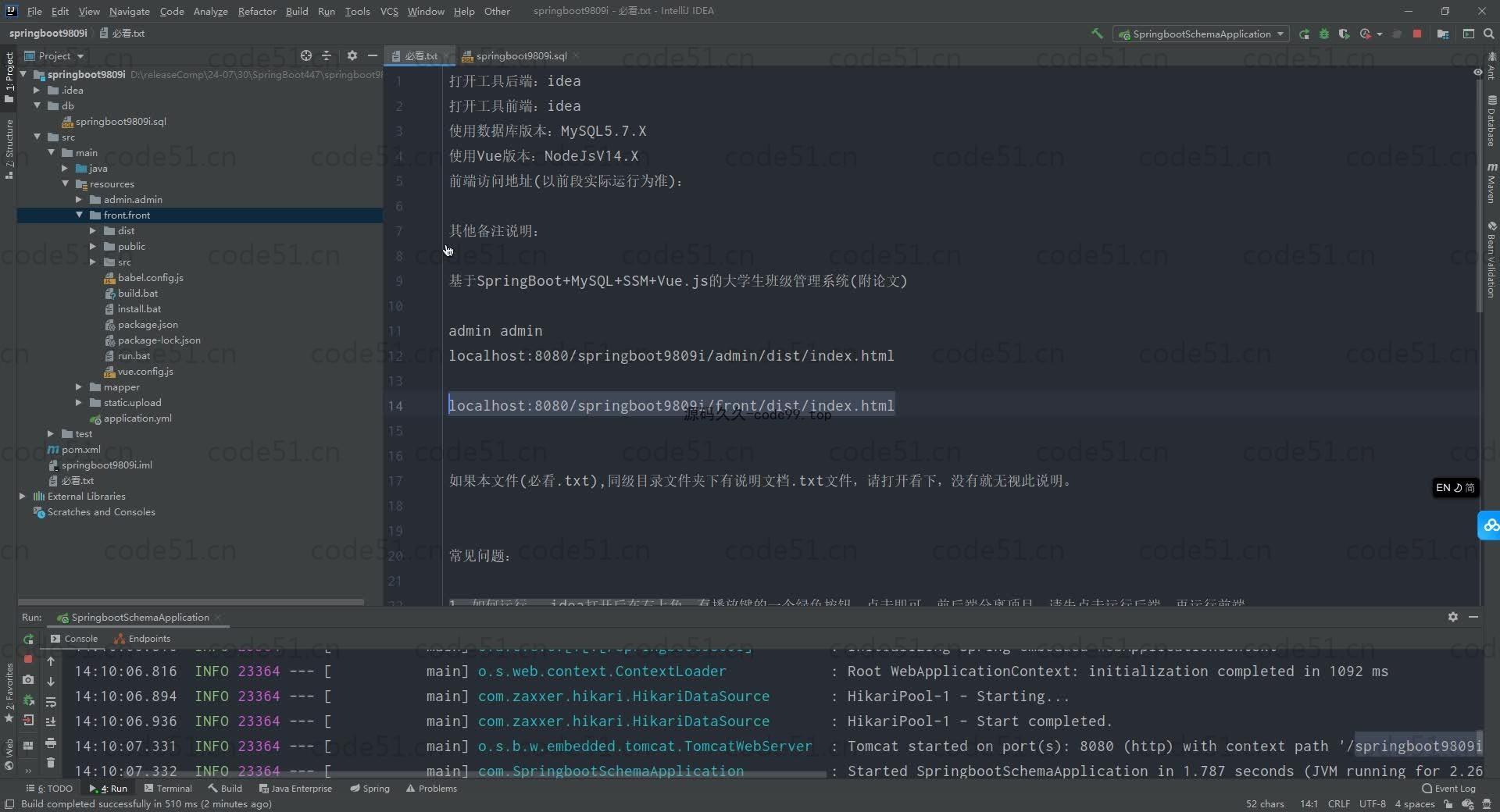Expand the java folder
The image size is (1500, 812).
pos(65,168)
